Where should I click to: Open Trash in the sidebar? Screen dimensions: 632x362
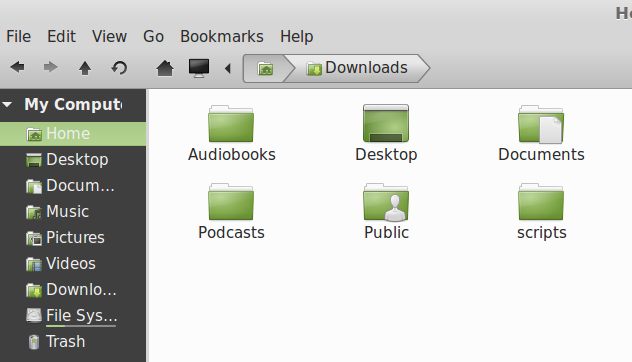click(73, 342)
